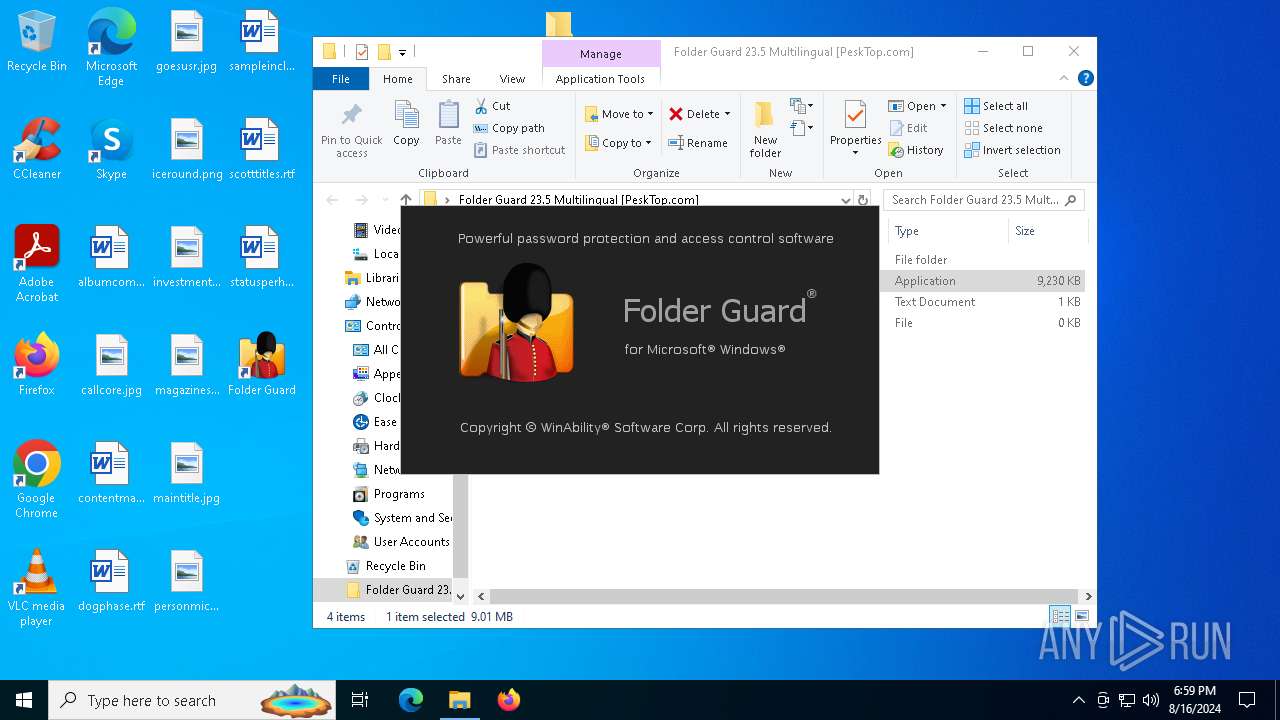Screen dimensions: 1280x720
Task: Select the Text Document row
Action: pyautogui.click(x=982, y=302)
